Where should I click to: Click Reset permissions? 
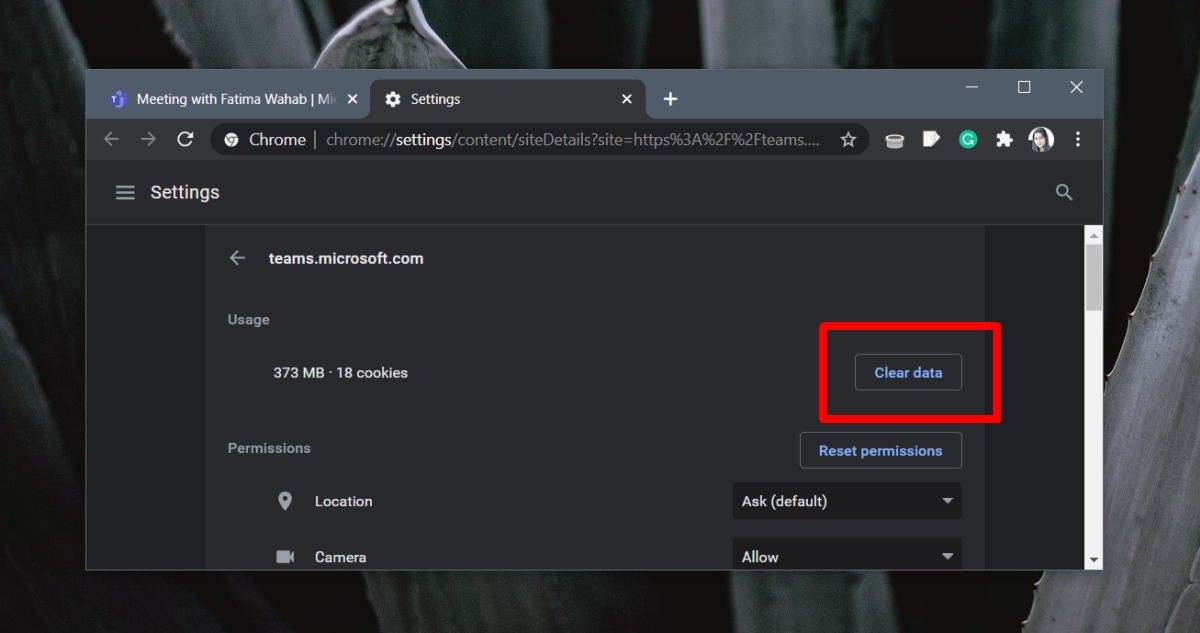[880, 450]
